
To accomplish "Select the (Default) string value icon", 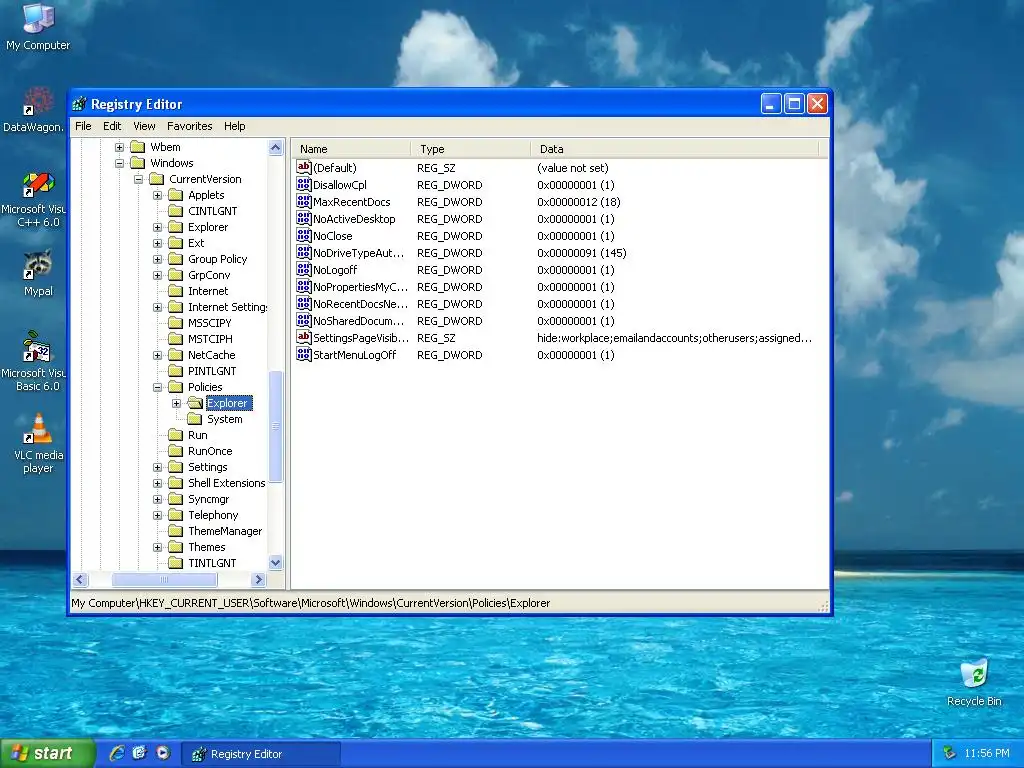I will 304,168.
